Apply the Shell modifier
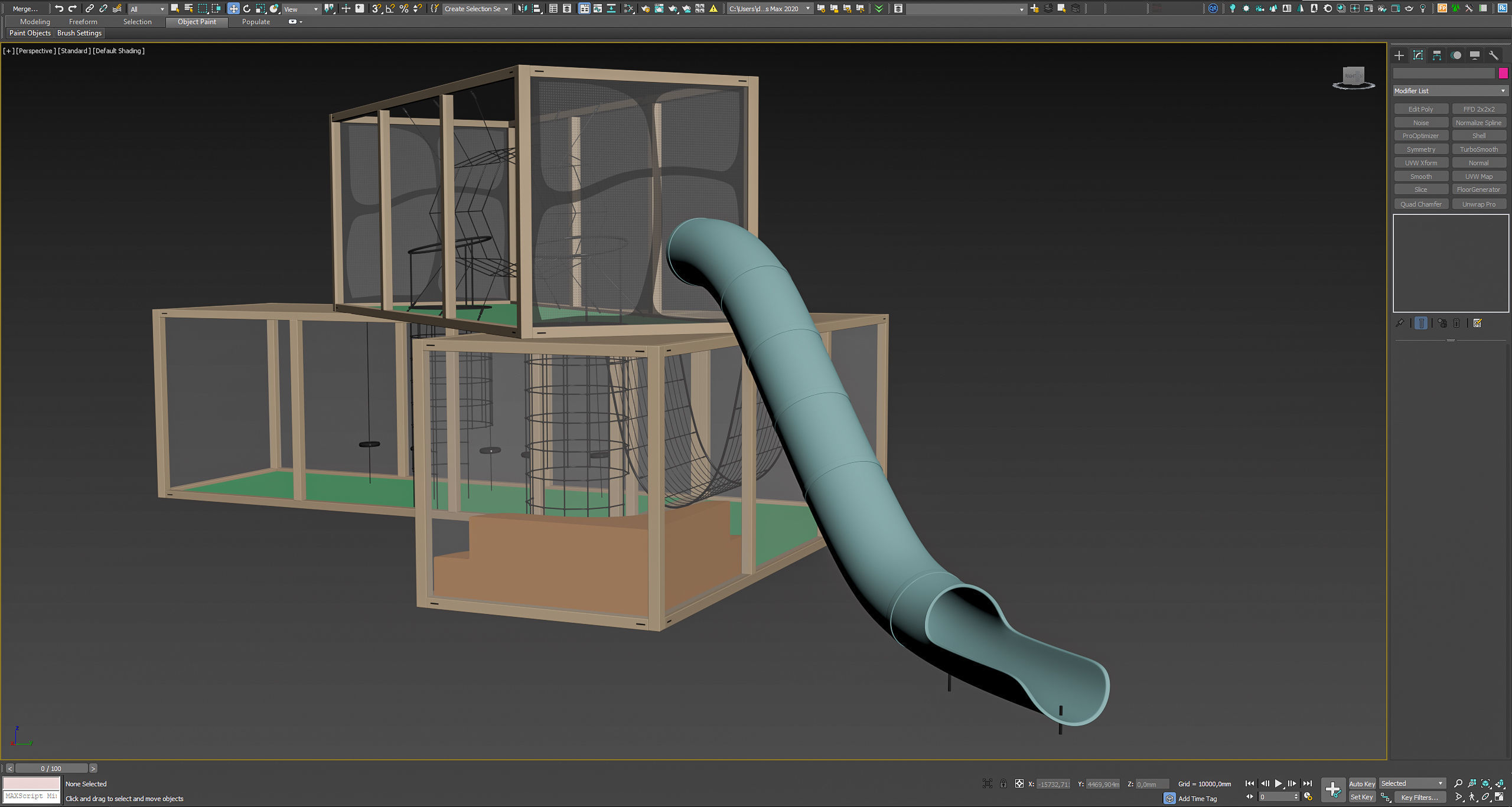 pos(1478,136)
